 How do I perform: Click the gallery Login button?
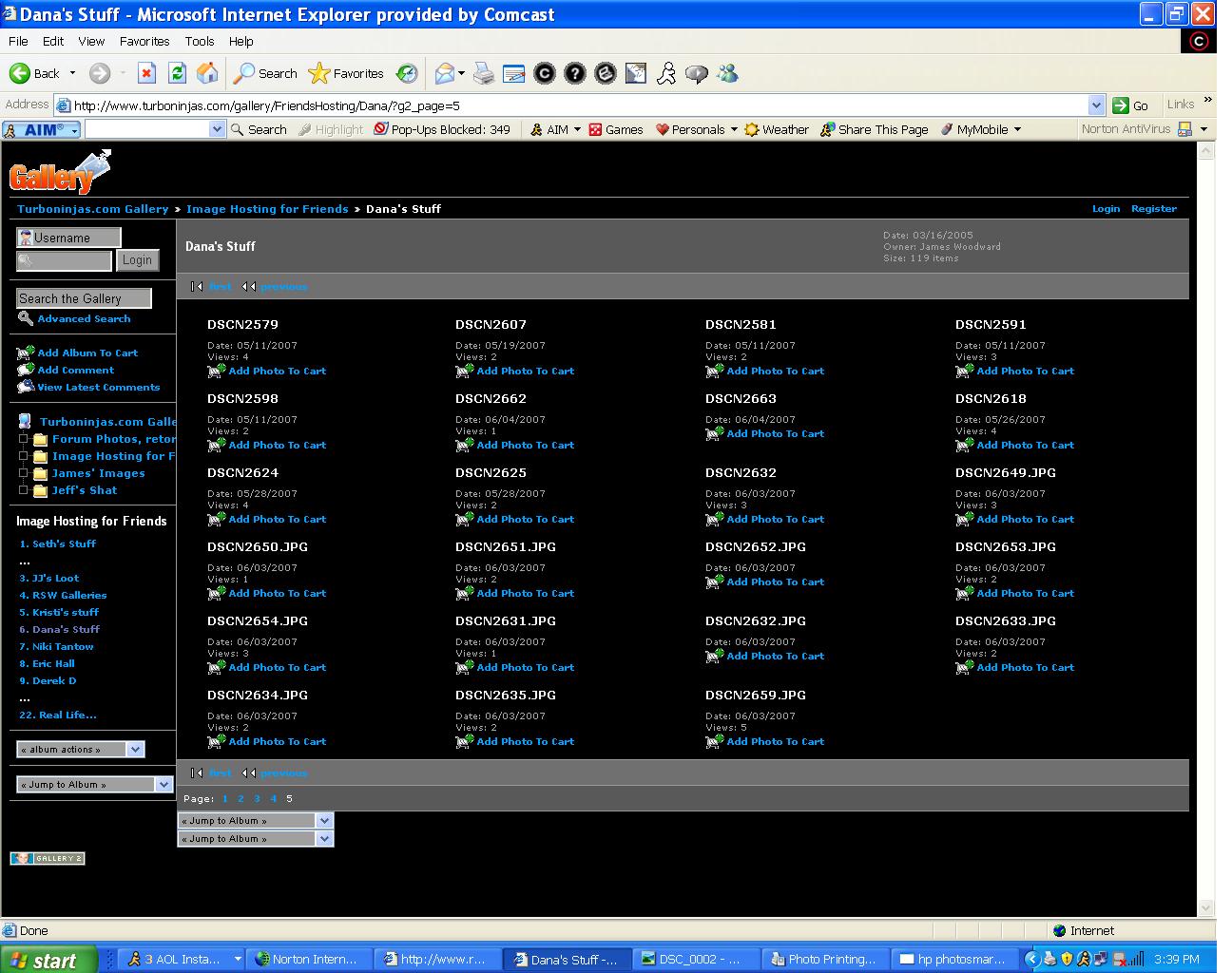(137, 260)
